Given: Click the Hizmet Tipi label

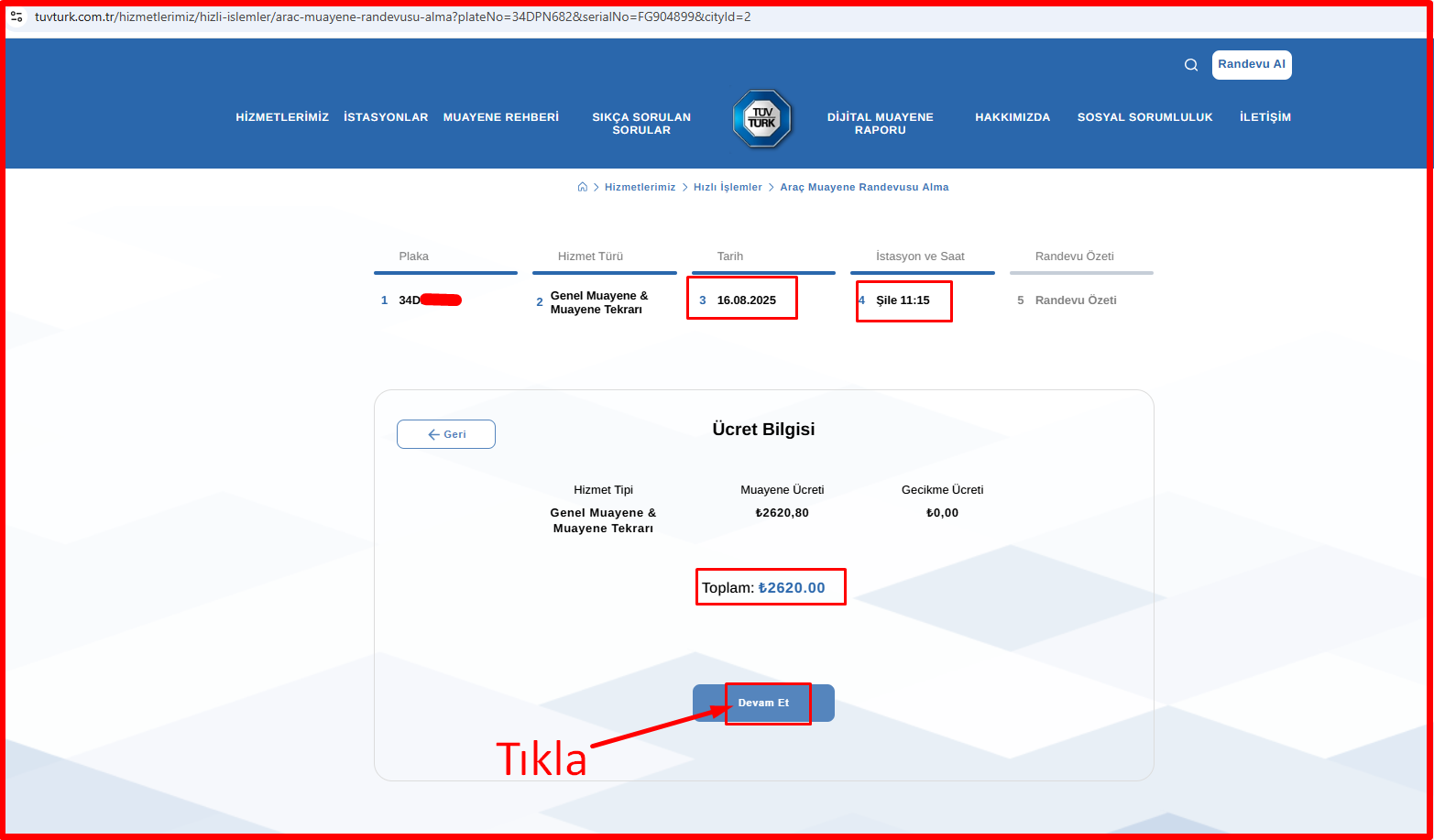Looking at the screenshot, I should (603, 490).
